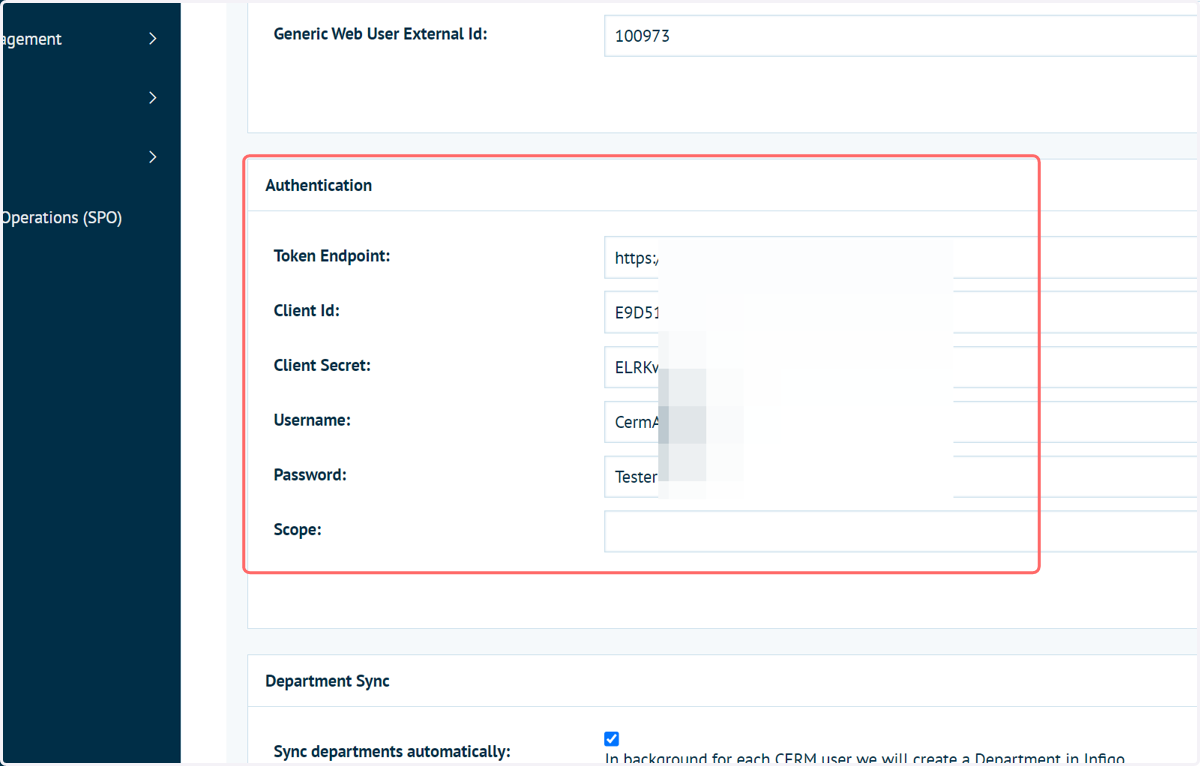Click the "Generic Web User External Id:" label
Screen dimensions: 1200x766
pos(380,34)
